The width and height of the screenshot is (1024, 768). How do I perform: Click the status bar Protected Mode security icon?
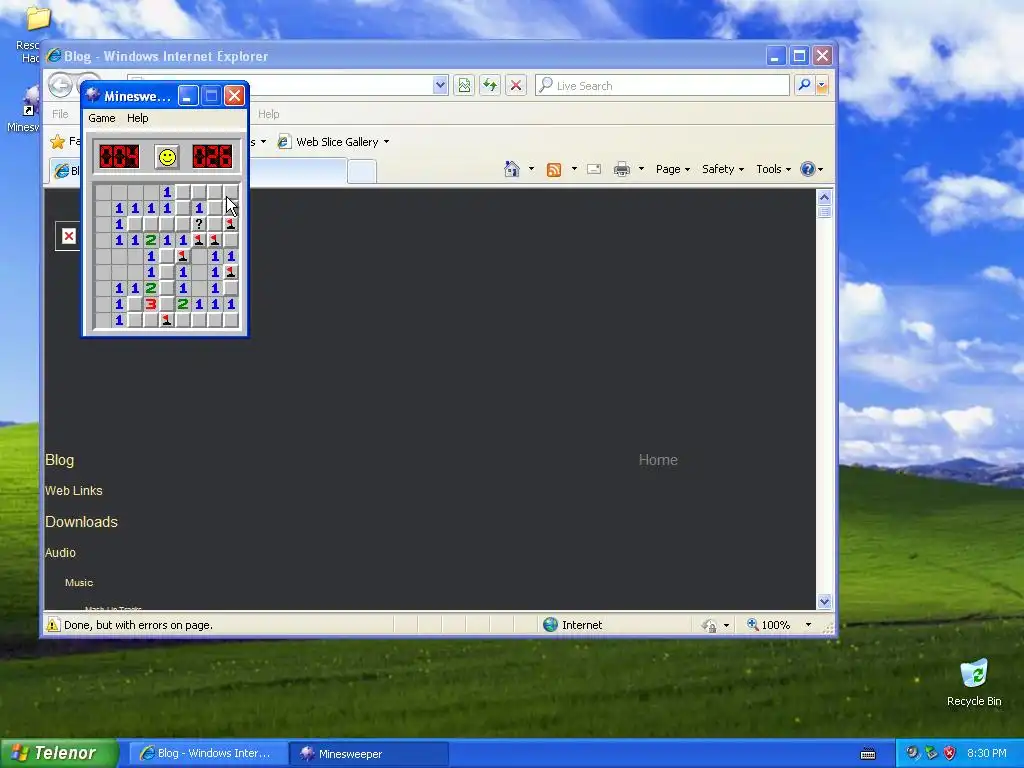pos(709,626)
